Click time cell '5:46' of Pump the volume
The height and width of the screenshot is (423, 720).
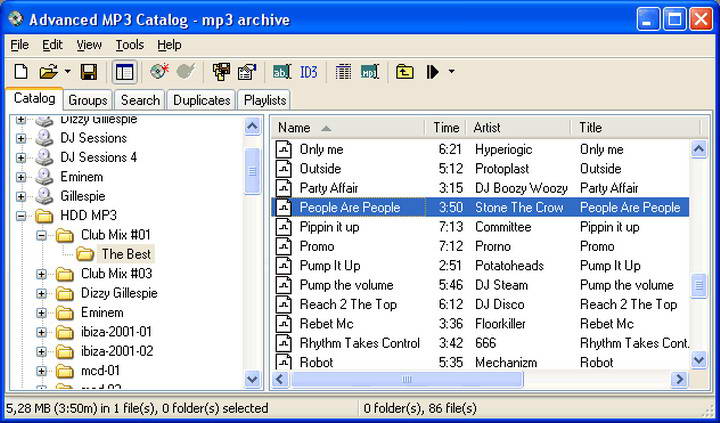450,285
